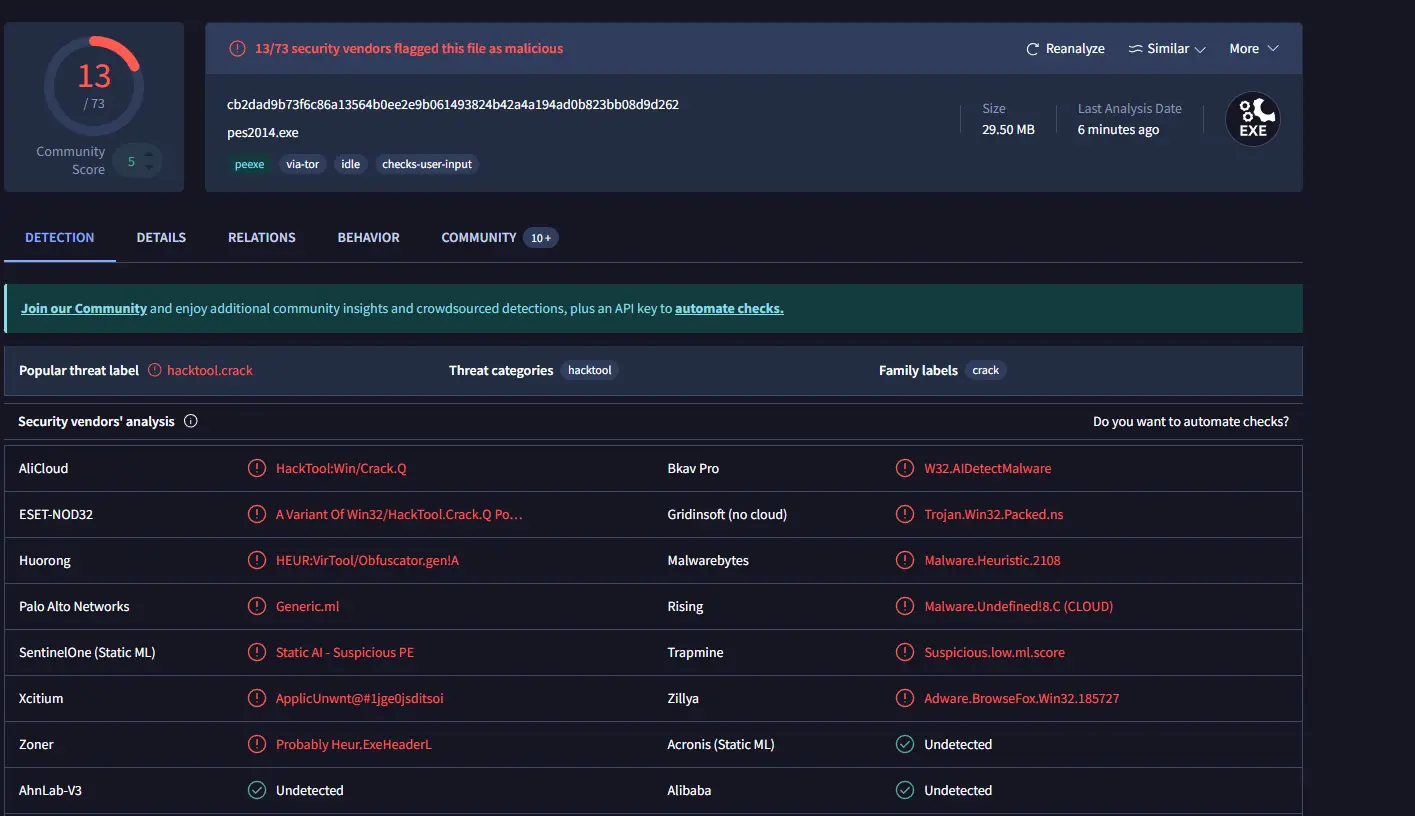Click the automate checks link in banner
The width and height of the screenshot is (1415, 816).
pos(729,308)
